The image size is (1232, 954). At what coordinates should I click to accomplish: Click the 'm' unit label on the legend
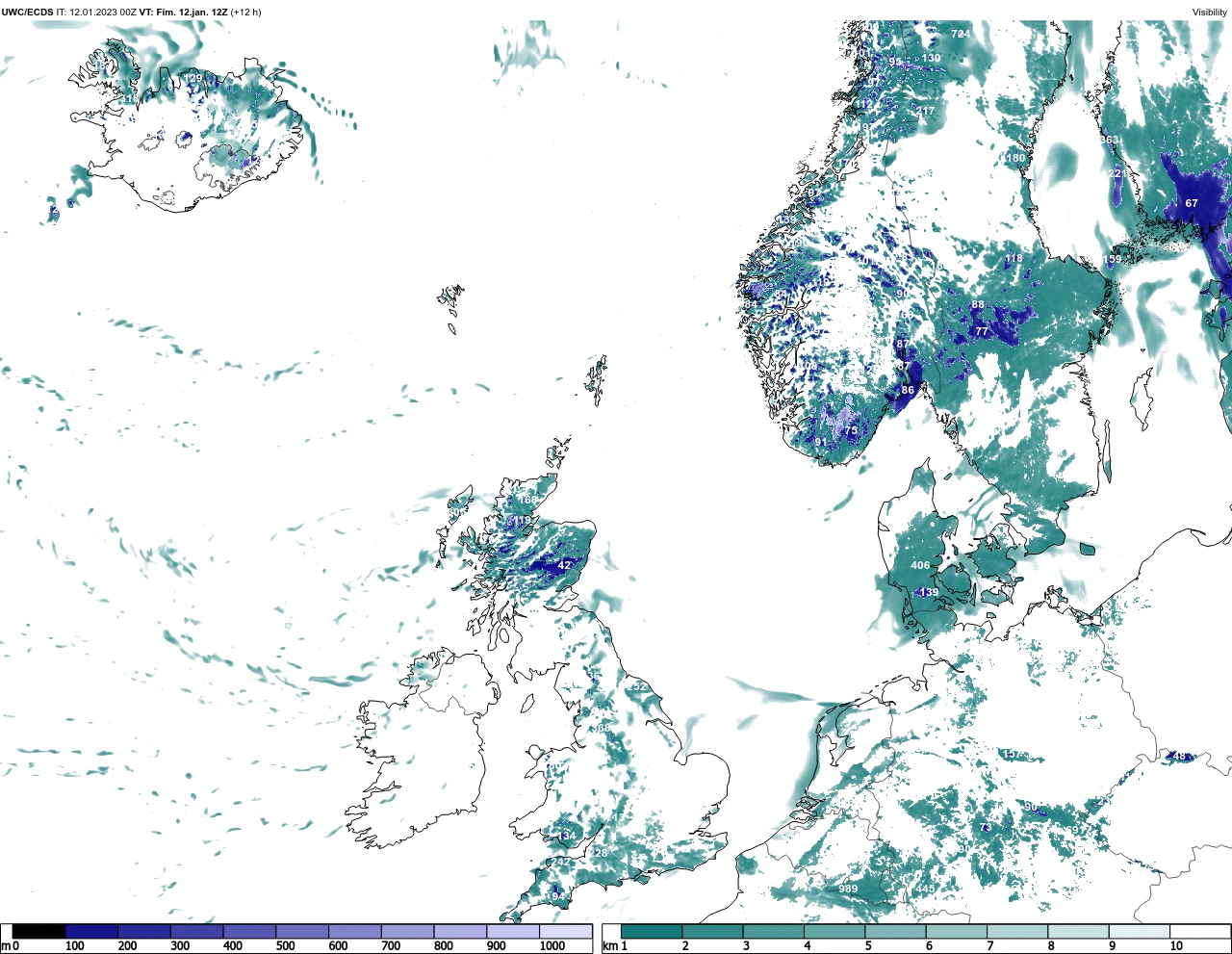click(x=6, y=946)
